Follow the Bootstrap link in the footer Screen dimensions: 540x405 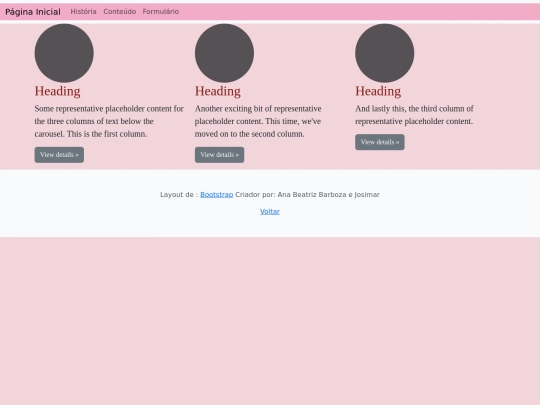pos(217,195)
